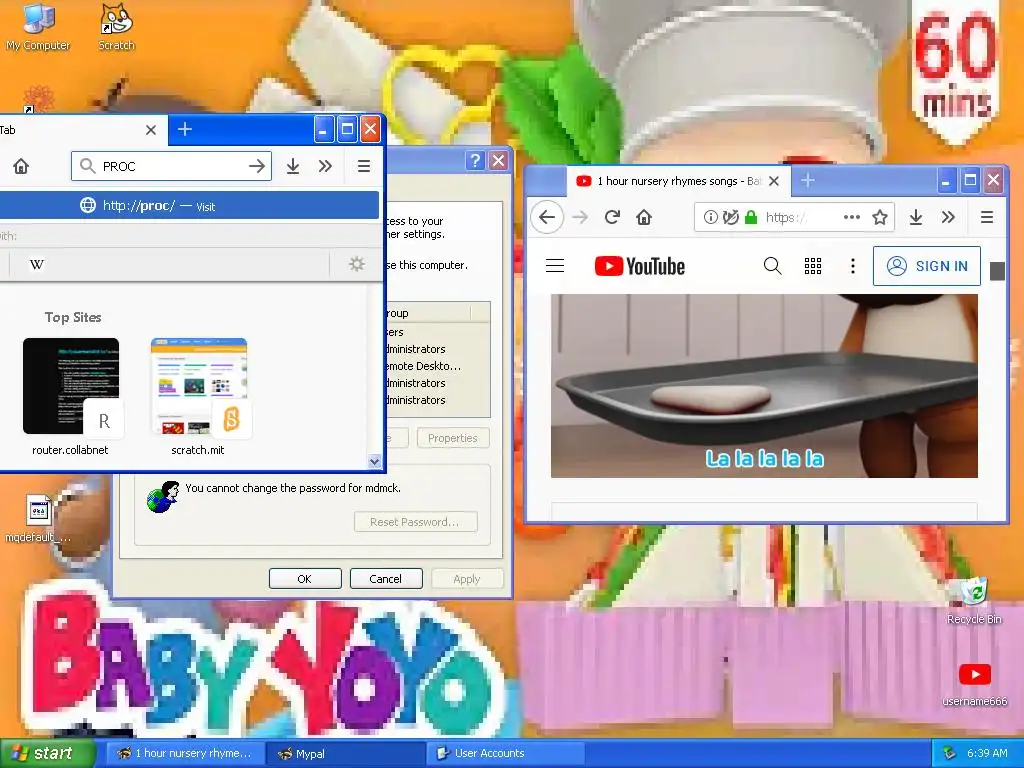This screenshot has height=768, width=1024.
Task: Click the playing nursery rhymes video
Action: click(764, 385)
